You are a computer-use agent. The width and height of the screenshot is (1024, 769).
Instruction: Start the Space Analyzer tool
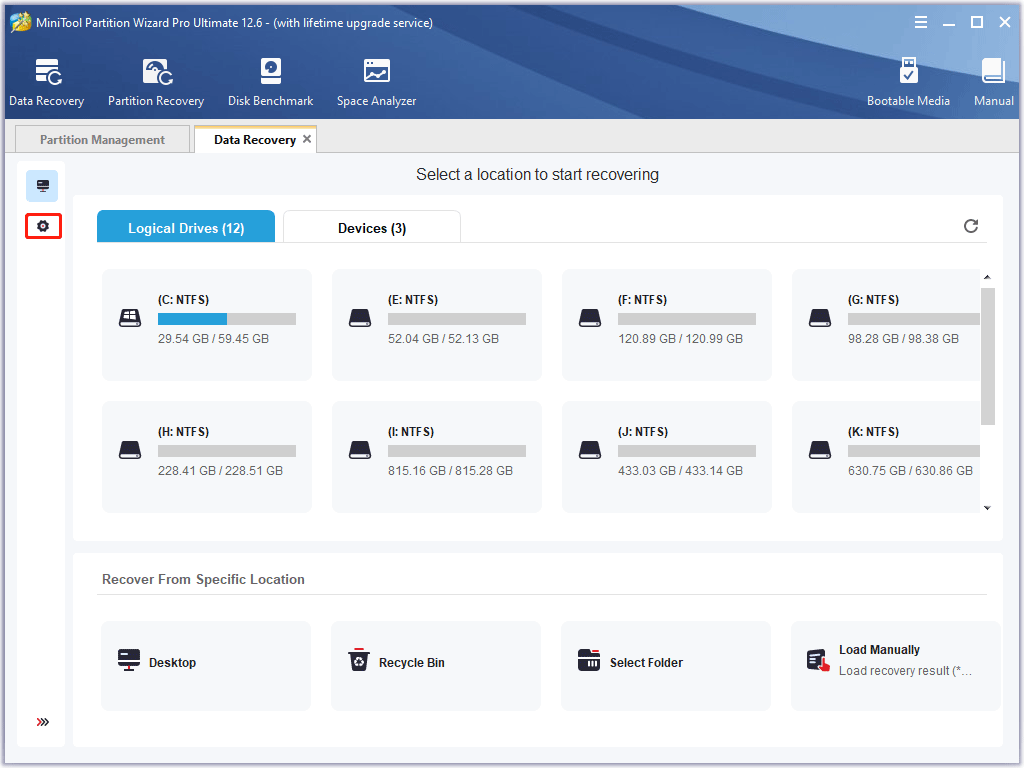376,82
